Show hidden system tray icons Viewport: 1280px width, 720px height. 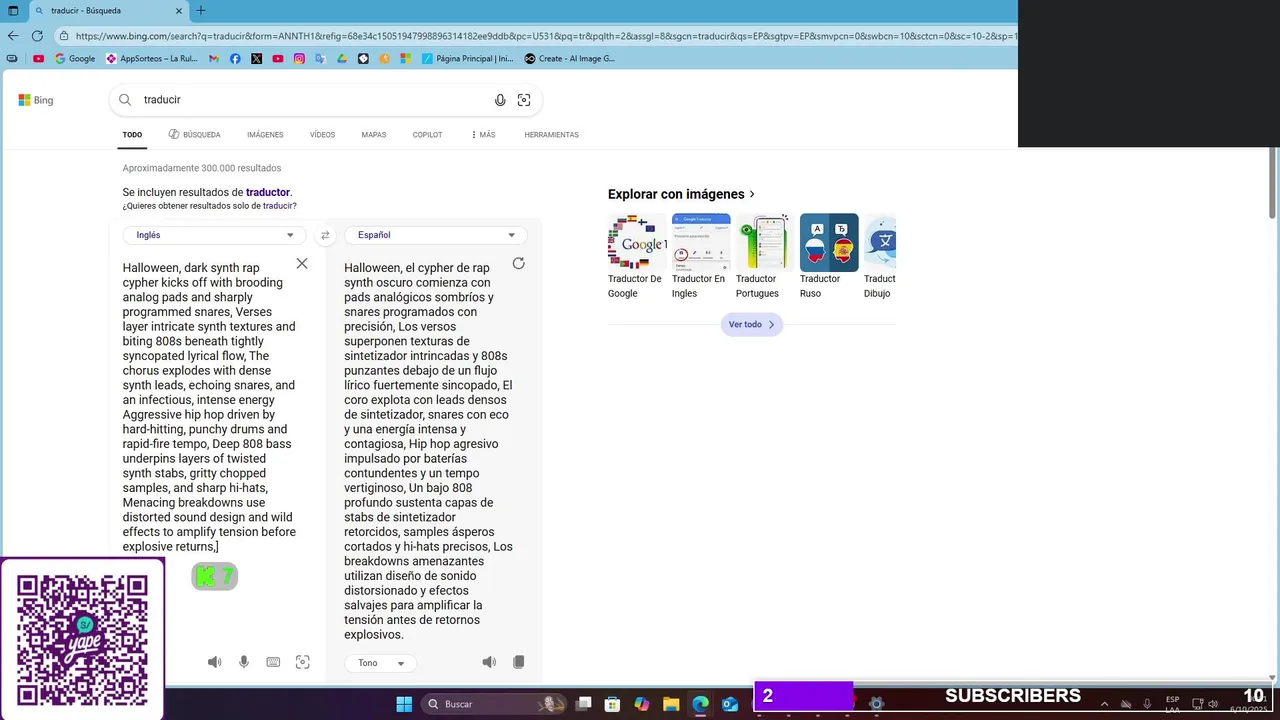pyautogui.click(x=1104, y=704)
